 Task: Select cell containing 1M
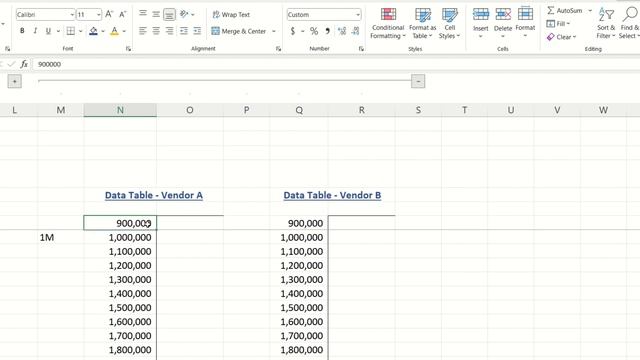[61, 237]
